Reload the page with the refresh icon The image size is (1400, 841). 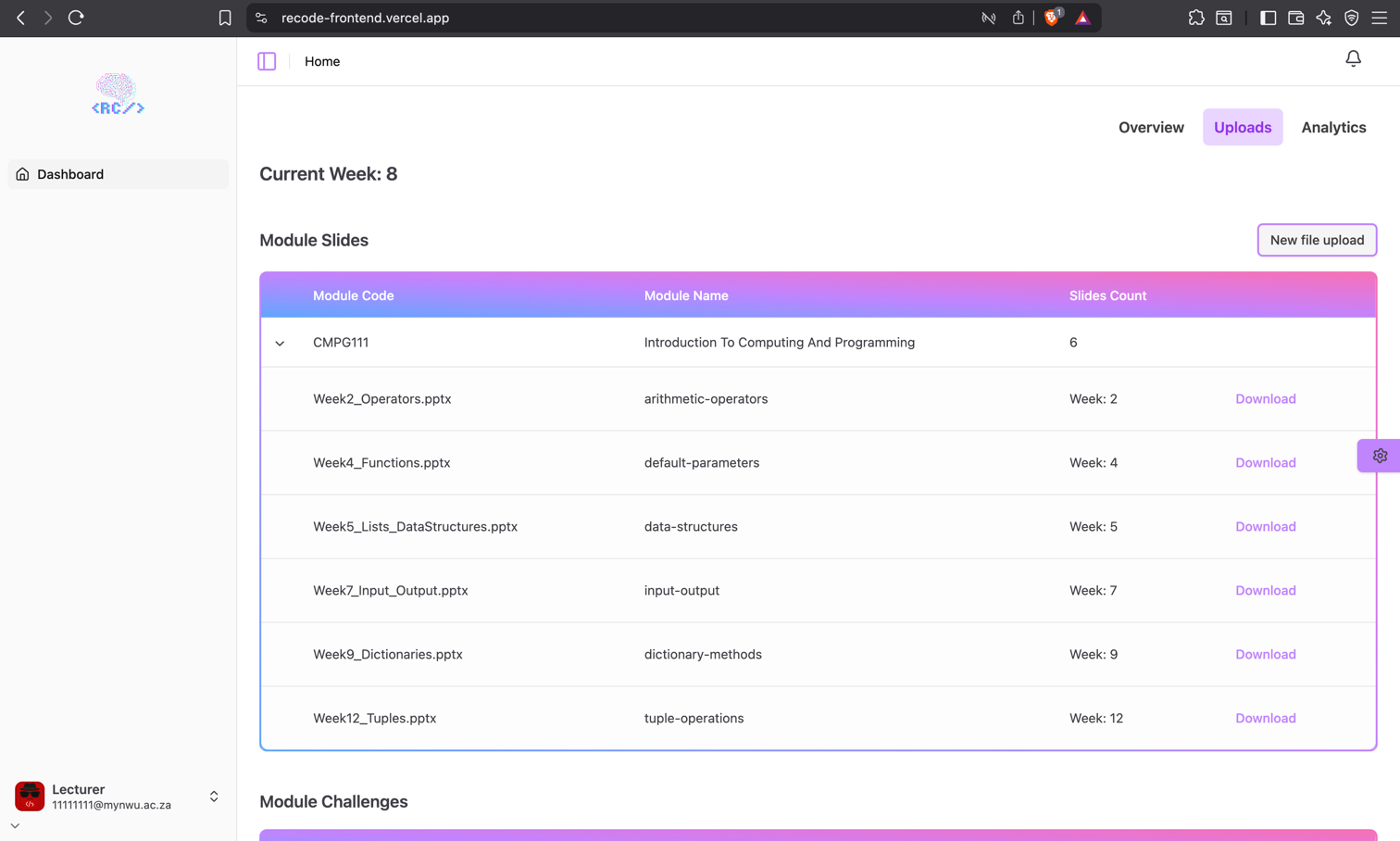[76, 18]
